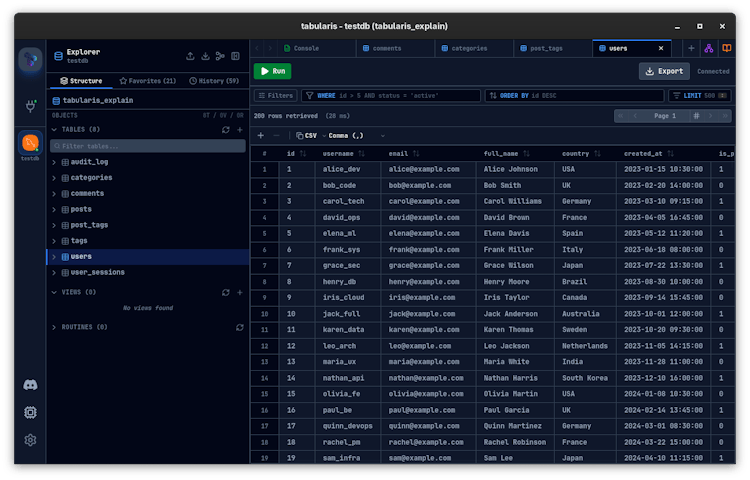The width and height of the screenshot is (750, 480).
Task: Add a new view with plus icon
Action: click(240, 293)
